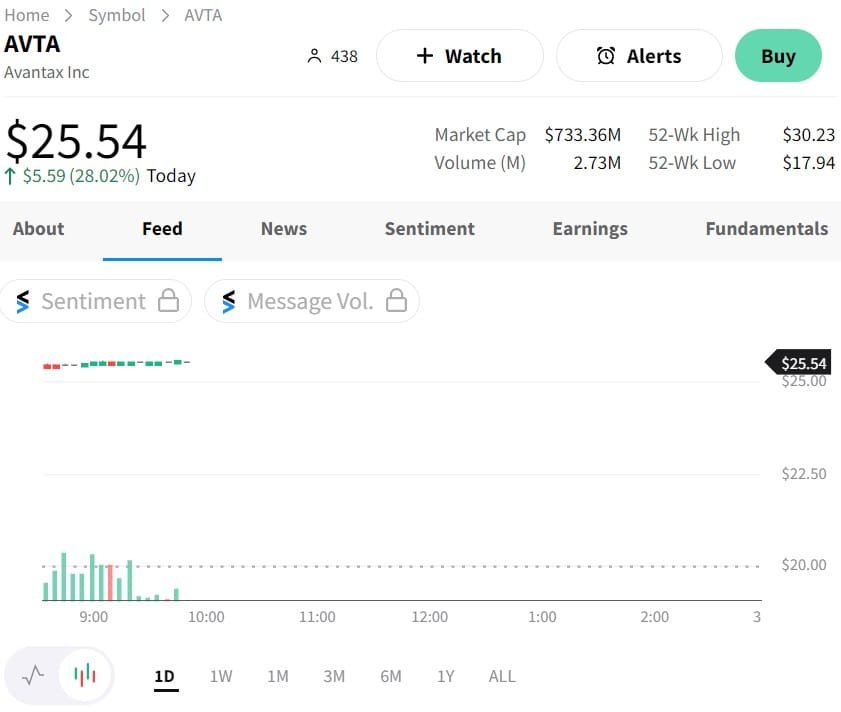Toggle the Message Vol. chart overlay

click(310, 301)
